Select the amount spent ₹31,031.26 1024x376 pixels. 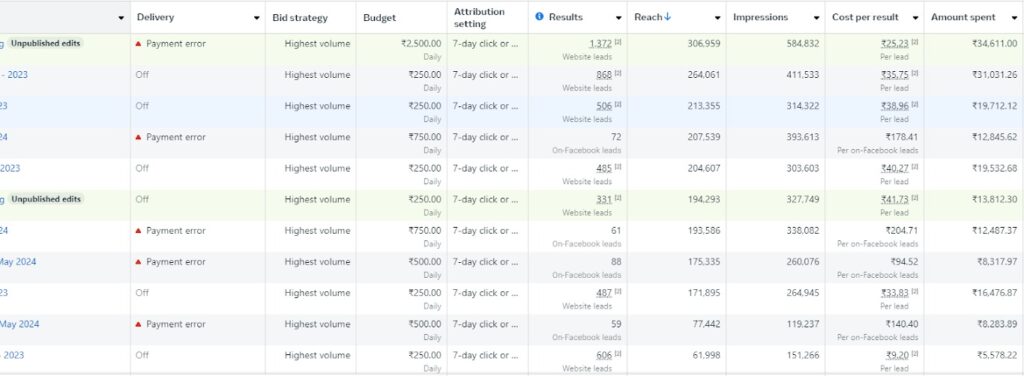pos(994,75)
